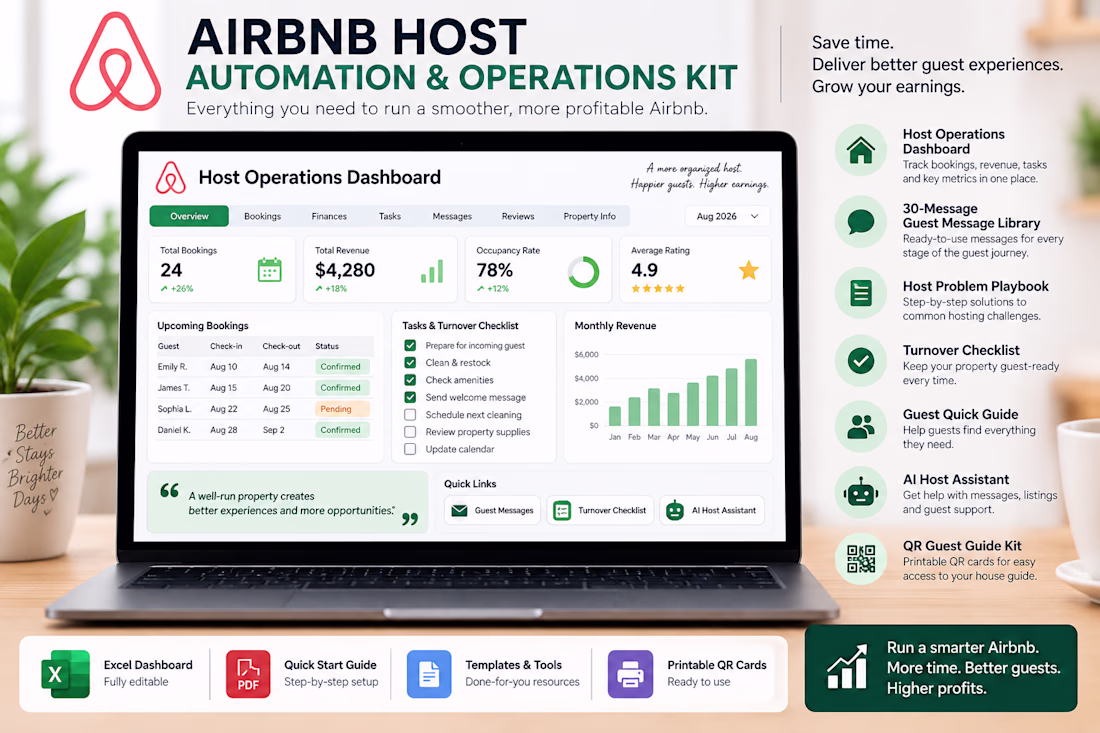
Task: Open the Turnover Checklist quick link
Action: [601, 511]
